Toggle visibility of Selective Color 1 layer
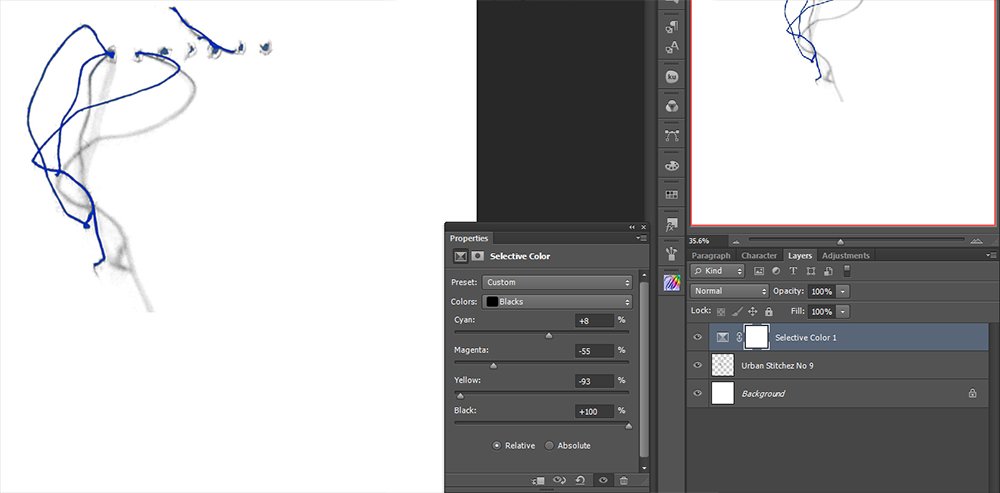 point(697,337)
